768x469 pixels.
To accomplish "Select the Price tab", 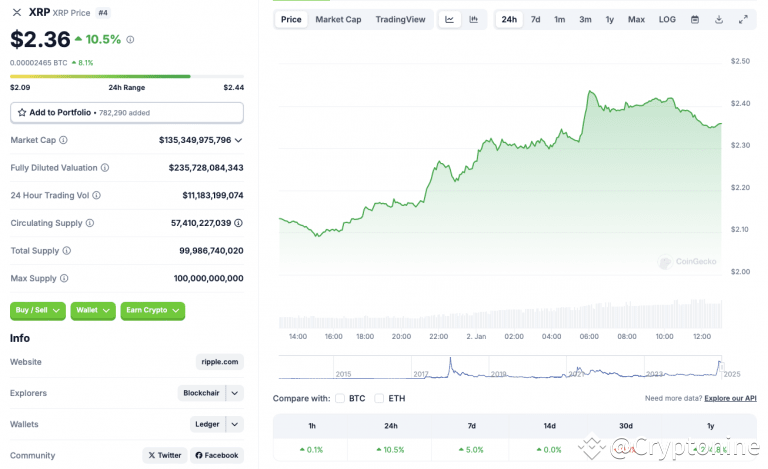I will [291, 20].
